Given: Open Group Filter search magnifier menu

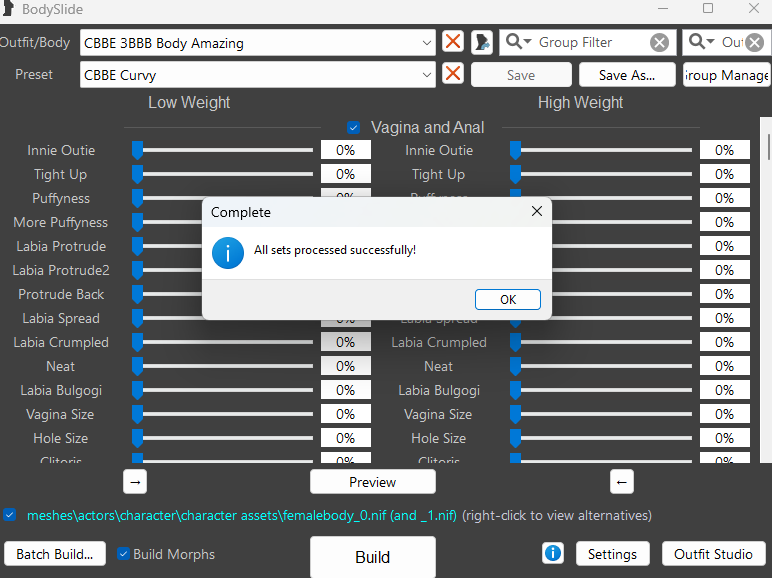Looking at the screenshot, I should coord(518,42).
